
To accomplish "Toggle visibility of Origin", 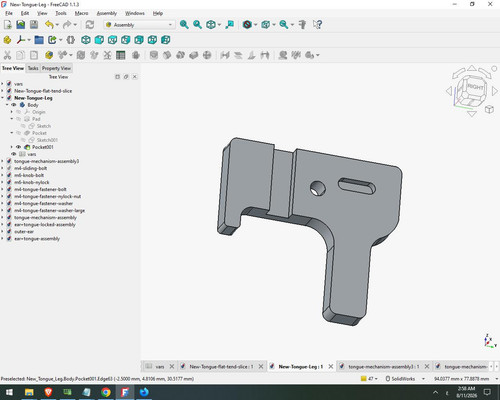I will tap(19, 112).
